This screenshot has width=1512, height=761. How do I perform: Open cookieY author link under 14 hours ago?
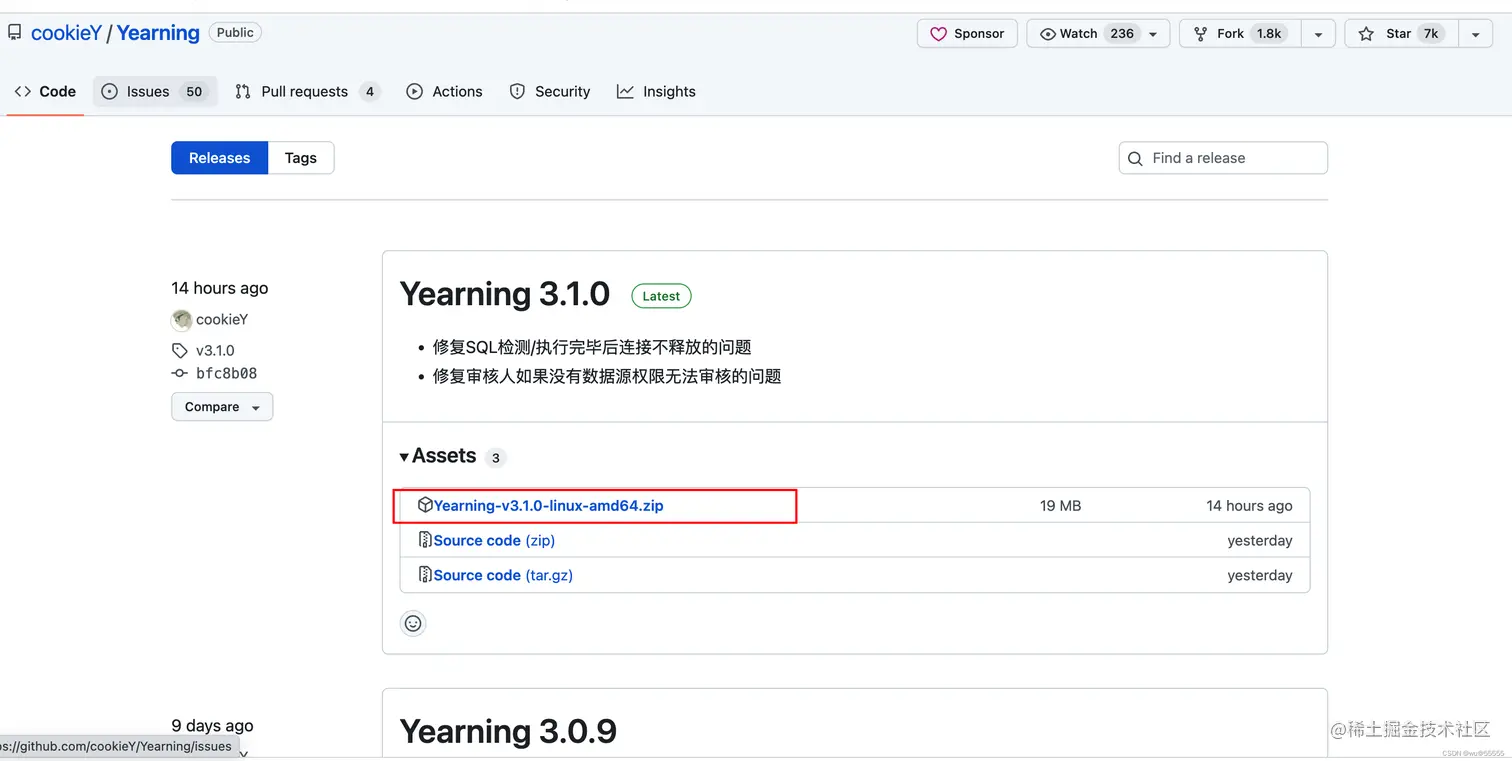222,320
